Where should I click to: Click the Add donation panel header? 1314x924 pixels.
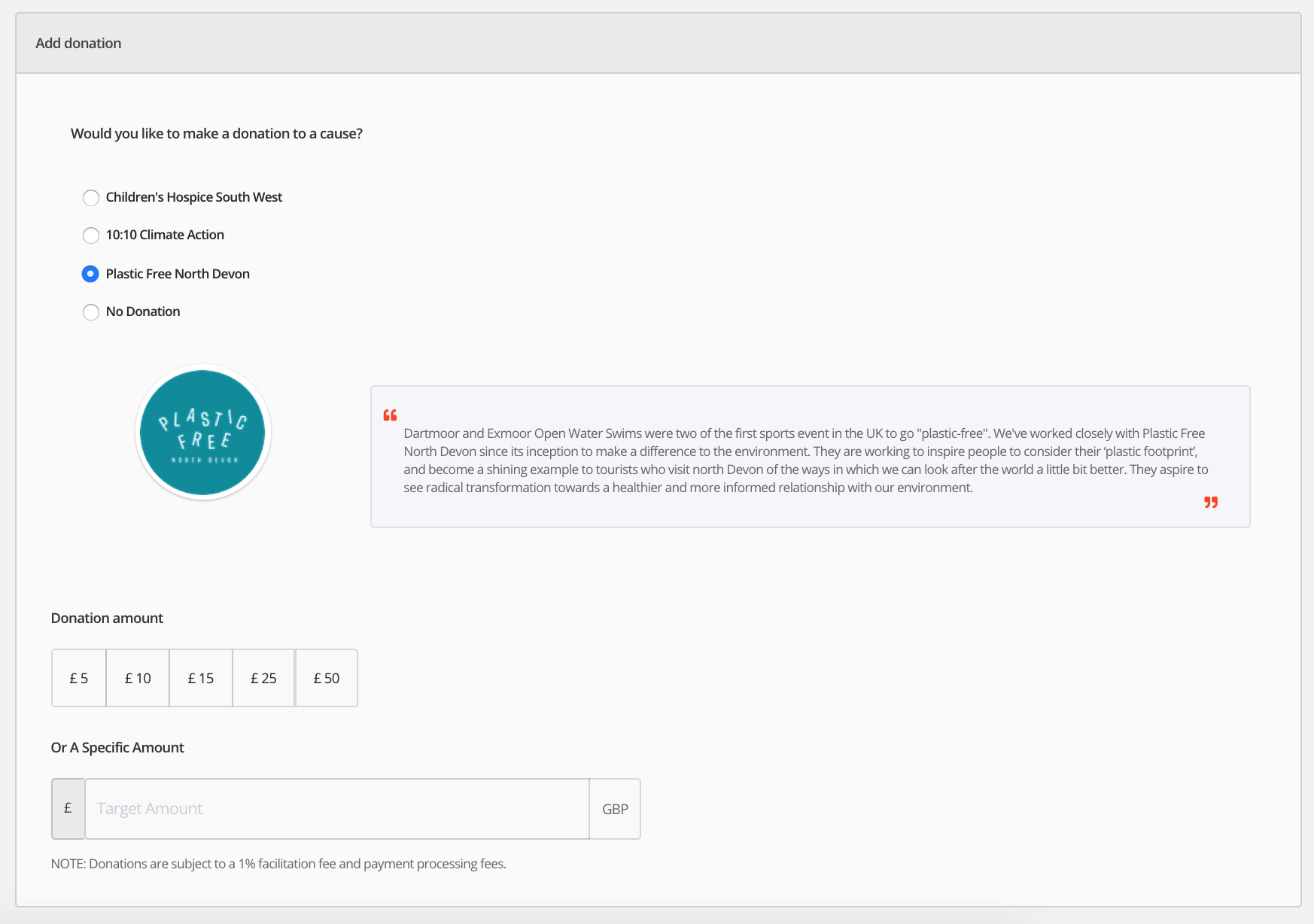click(x=78, y=43)
